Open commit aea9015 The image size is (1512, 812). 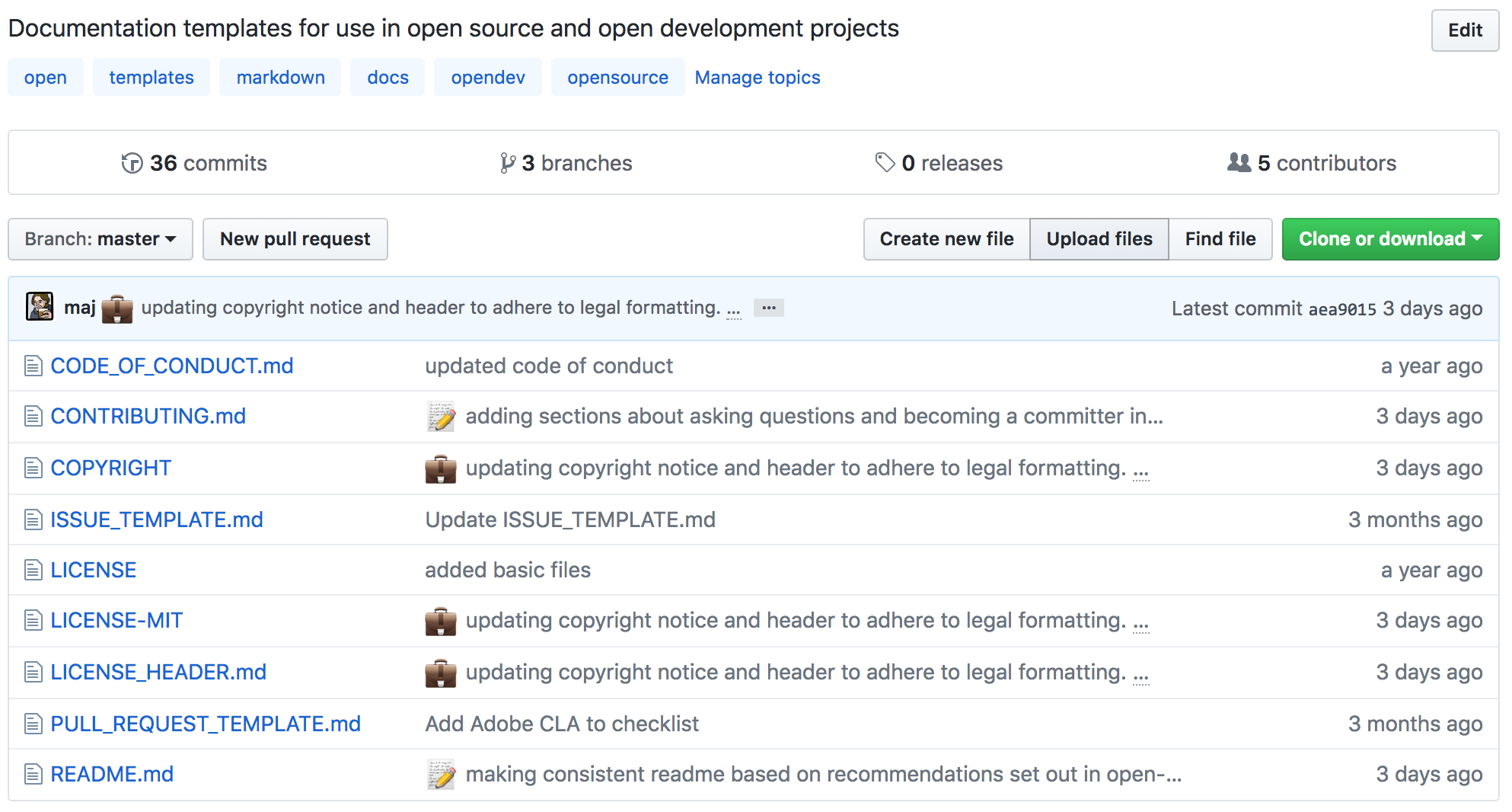click(1343, 309)
